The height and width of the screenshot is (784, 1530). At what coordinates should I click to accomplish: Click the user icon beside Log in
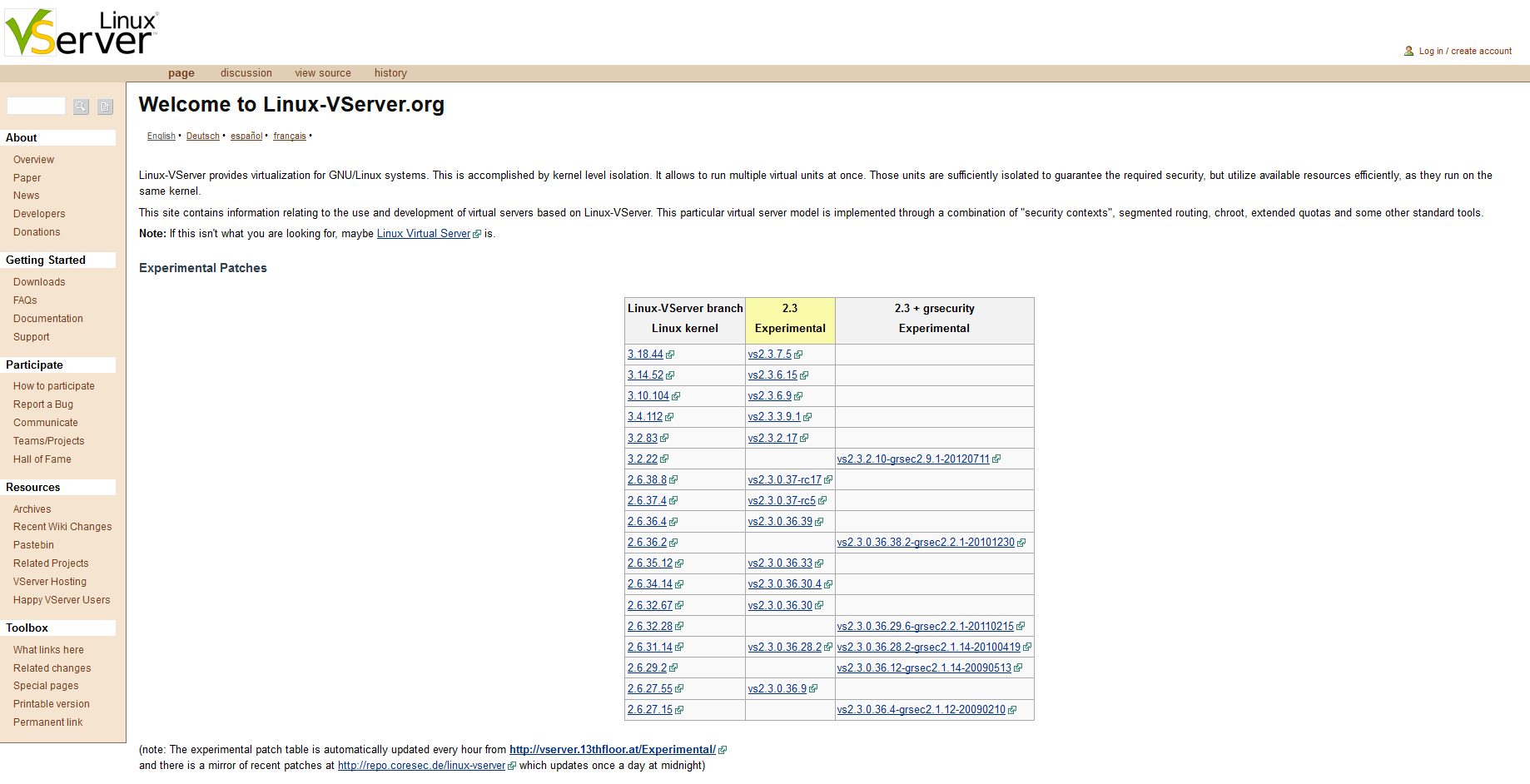(x=1408, y=52)
